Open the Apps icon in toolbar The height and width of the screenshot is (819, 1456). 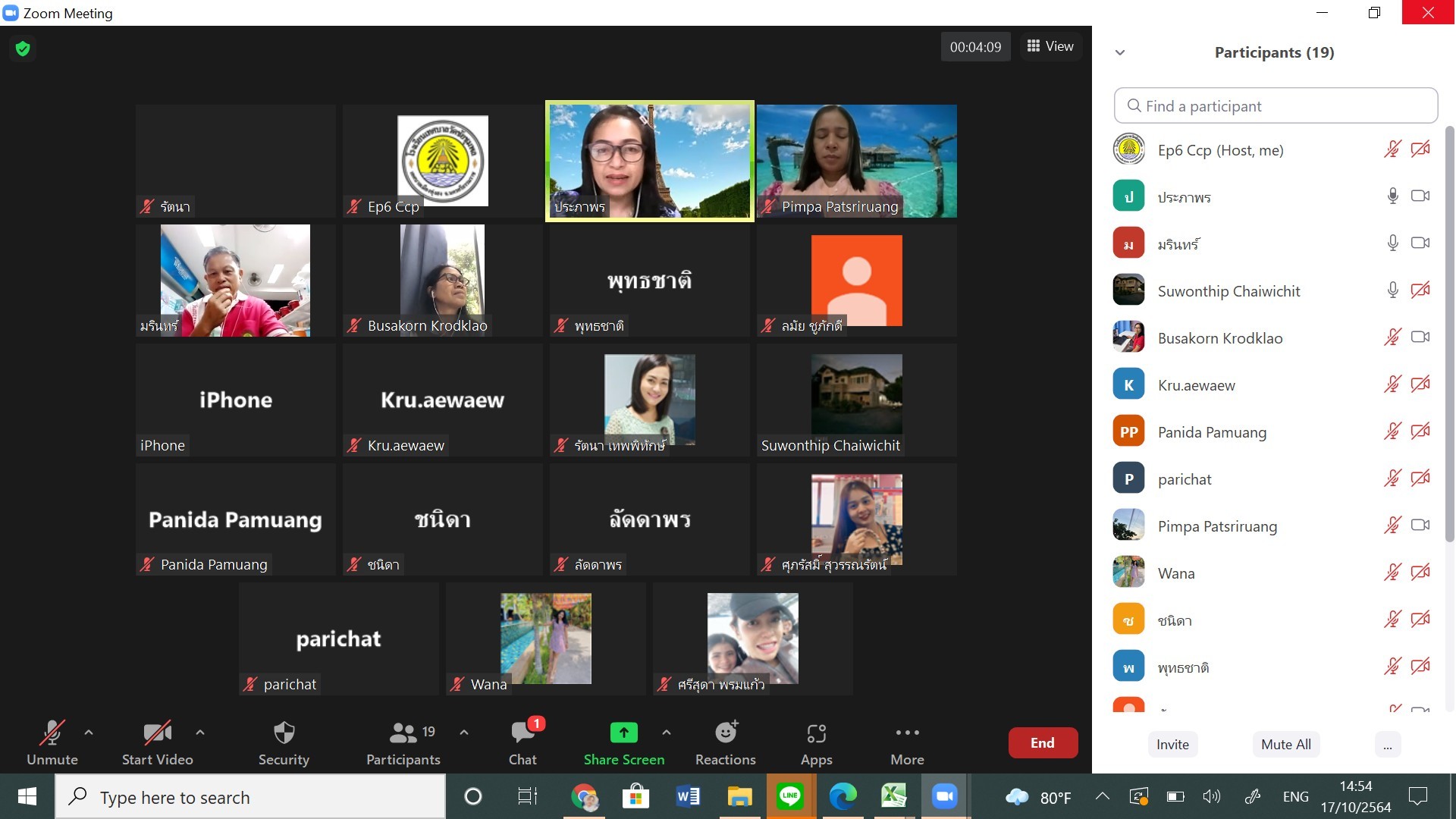(x=816, y=733)
